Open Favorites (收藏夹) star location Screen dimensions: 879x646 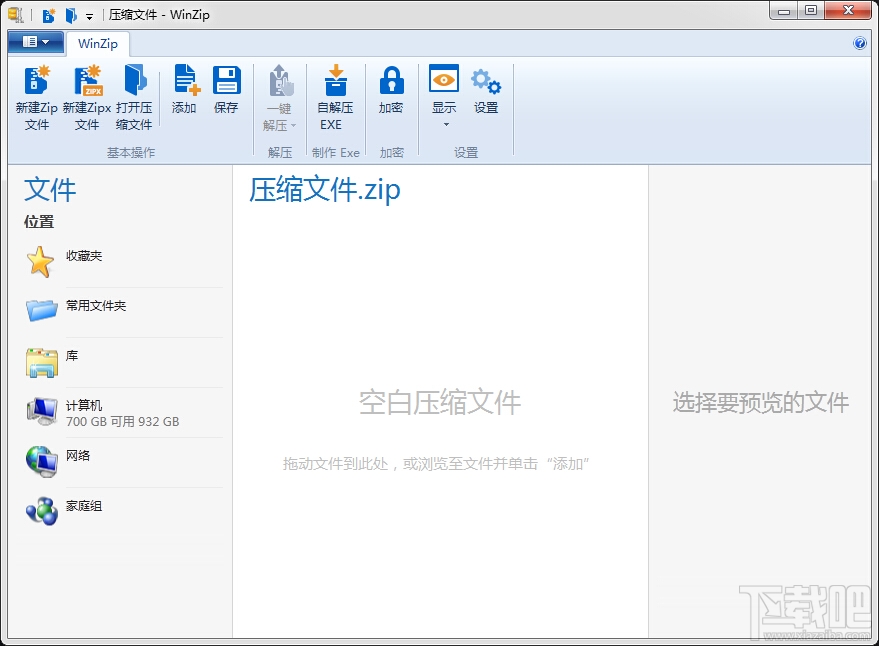(x=123, y=262)
